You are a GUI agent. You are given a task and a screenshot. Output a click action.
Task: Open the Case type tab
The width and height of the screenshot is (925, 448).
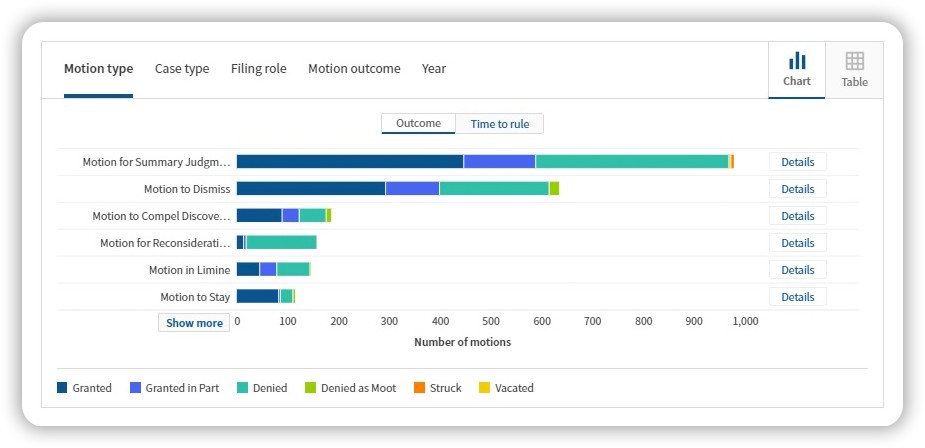point(182,68)
